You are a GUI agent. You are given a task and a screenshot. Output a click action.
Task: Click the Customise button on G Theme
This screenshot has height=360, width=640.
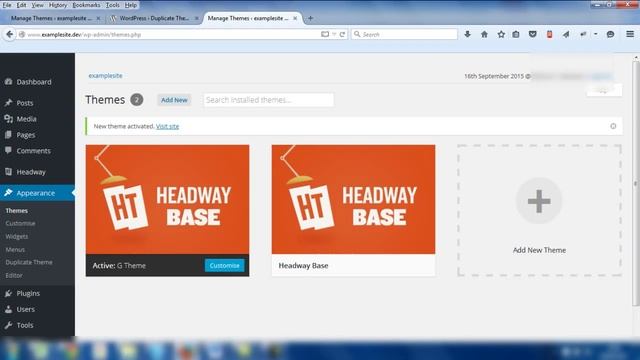click(x=224, y=265)
